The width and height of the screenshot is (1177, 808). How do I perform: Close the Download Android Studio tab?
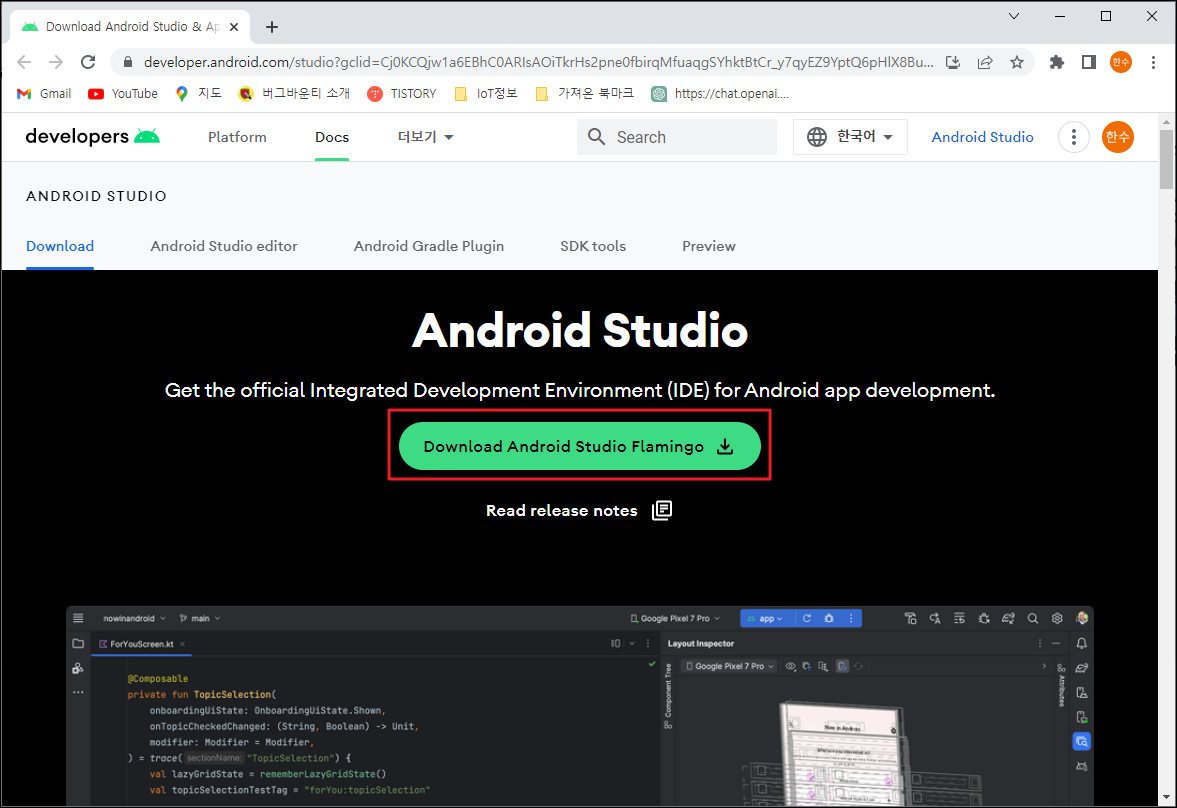233,27
